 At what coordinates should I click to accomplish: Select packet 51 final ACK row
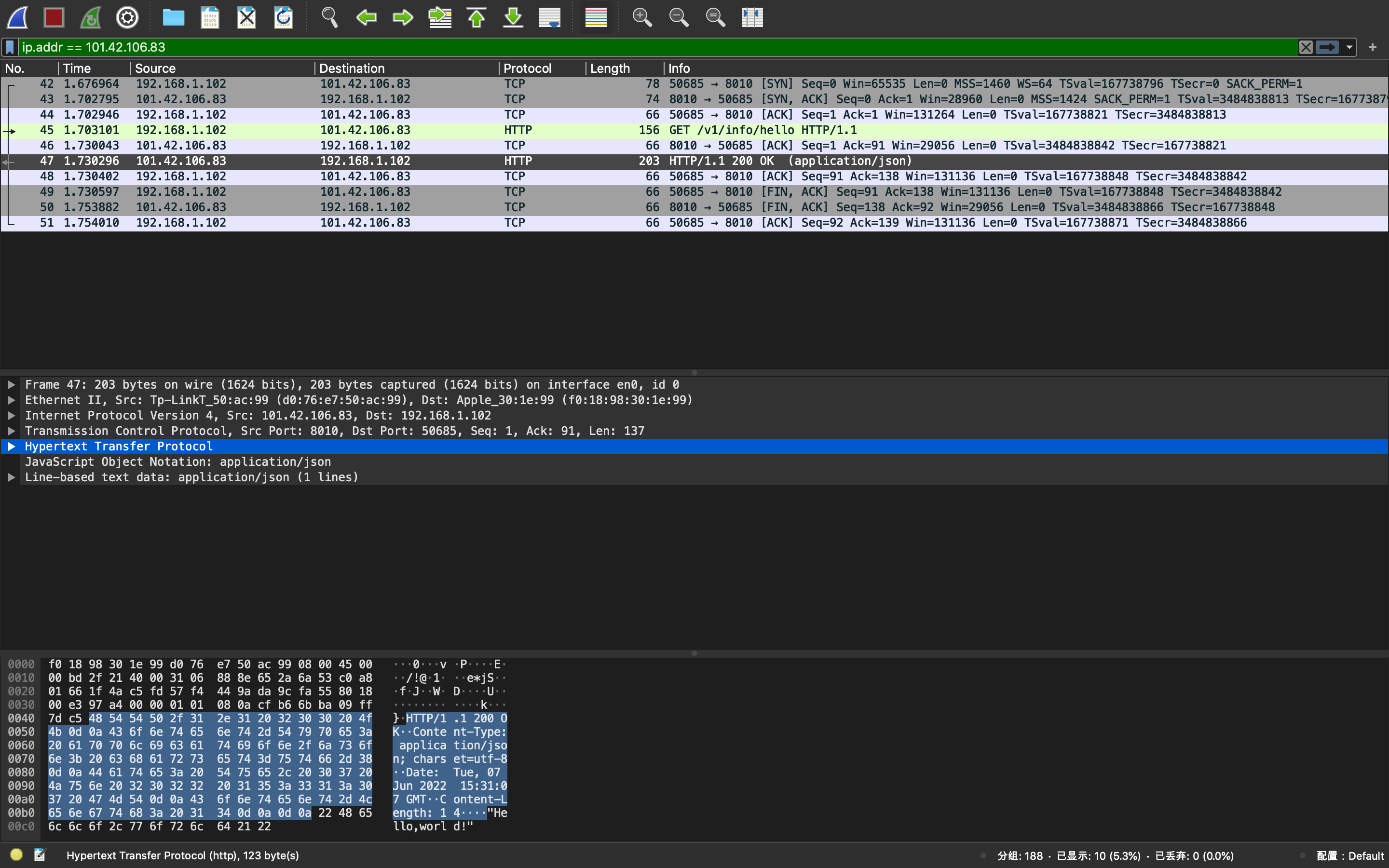point(694,223)
